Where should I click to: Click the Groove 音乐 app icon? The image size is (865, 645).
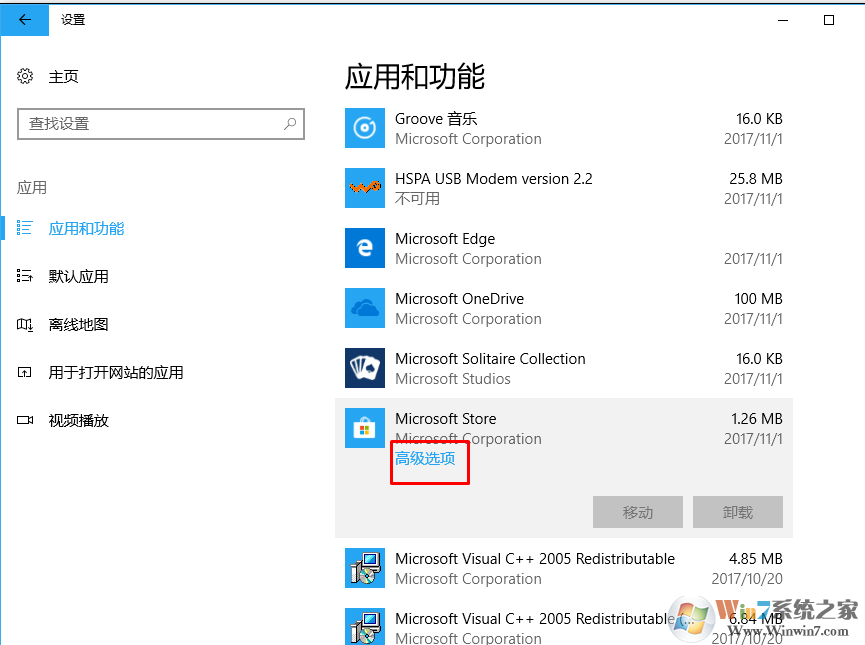tap(365, 128)
